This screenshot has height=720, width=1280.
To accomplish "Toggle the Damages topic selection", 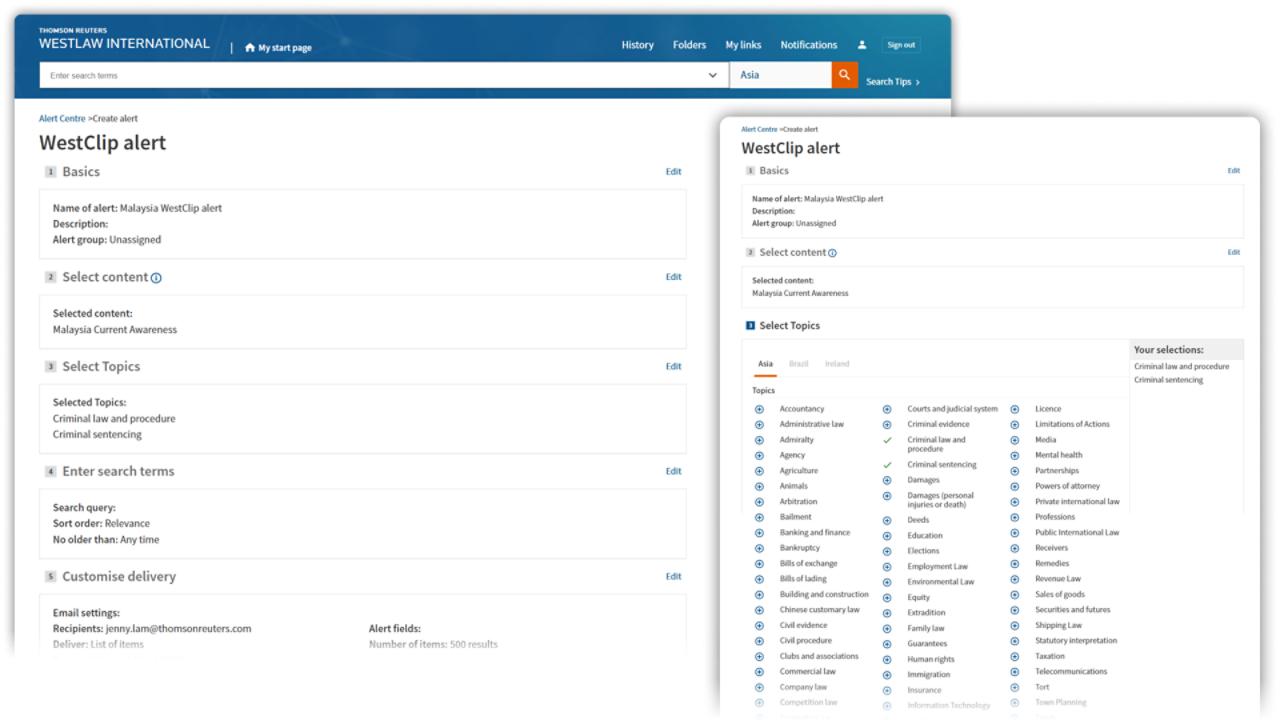I will coord(887,481).
